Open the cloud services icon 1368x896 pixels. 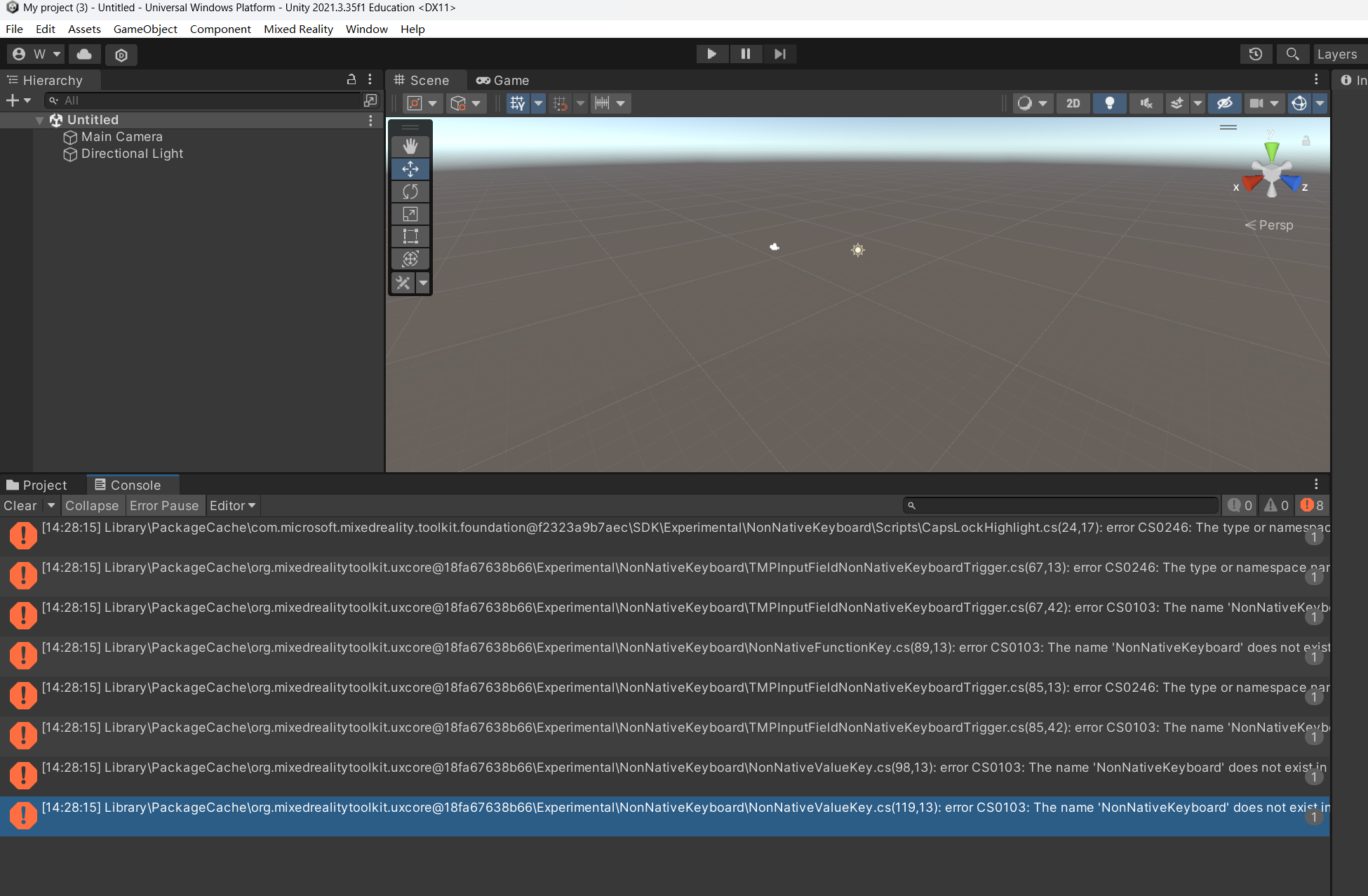click(84, 54)
